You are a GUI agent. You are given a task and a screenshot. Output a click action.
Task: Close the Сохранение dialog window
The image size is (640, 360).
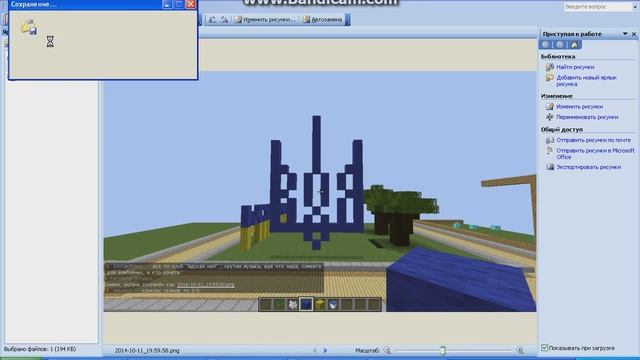tap(191, 4)
